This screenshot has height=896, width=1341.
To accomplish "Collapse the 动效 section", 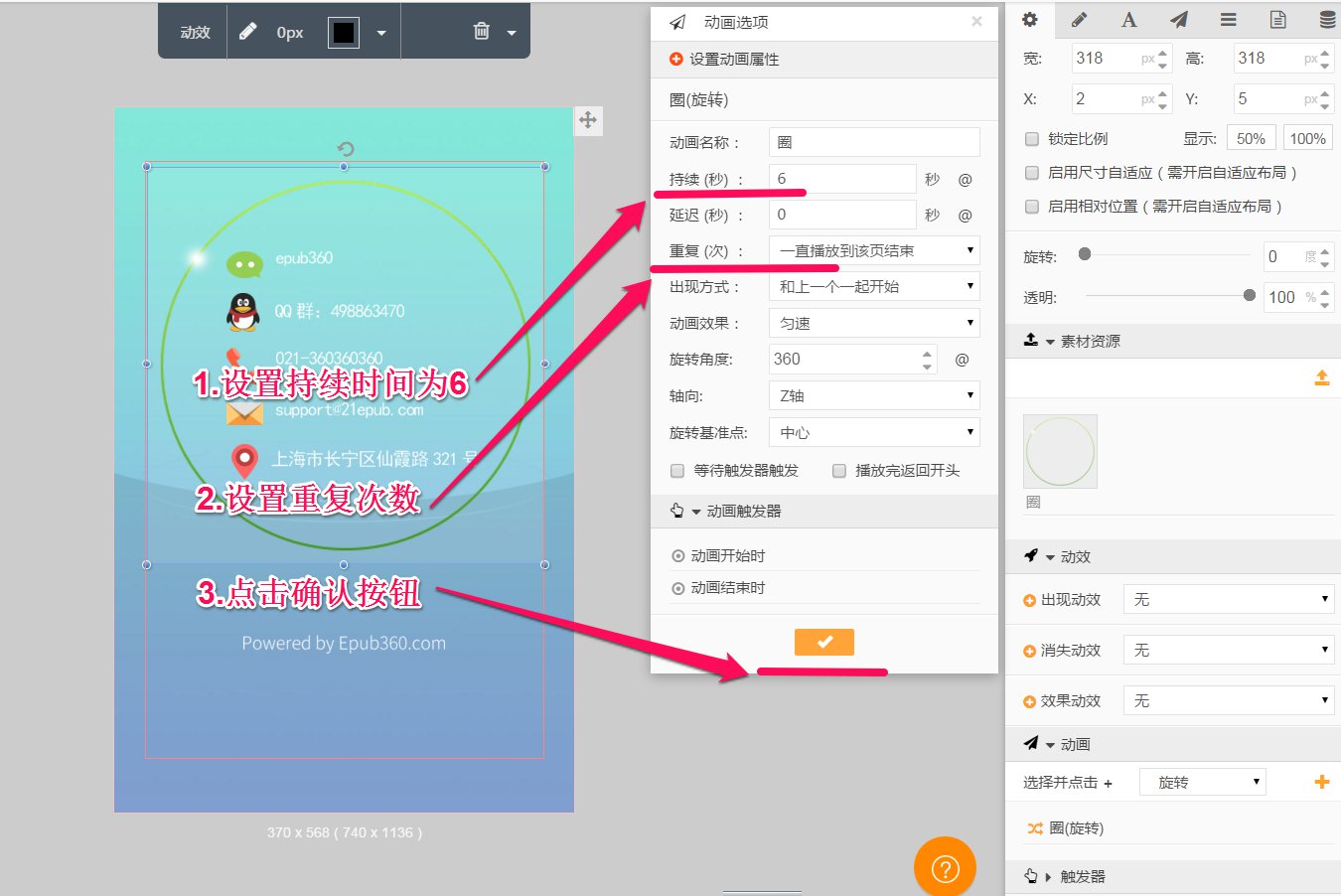I will tap(1050, 557).
